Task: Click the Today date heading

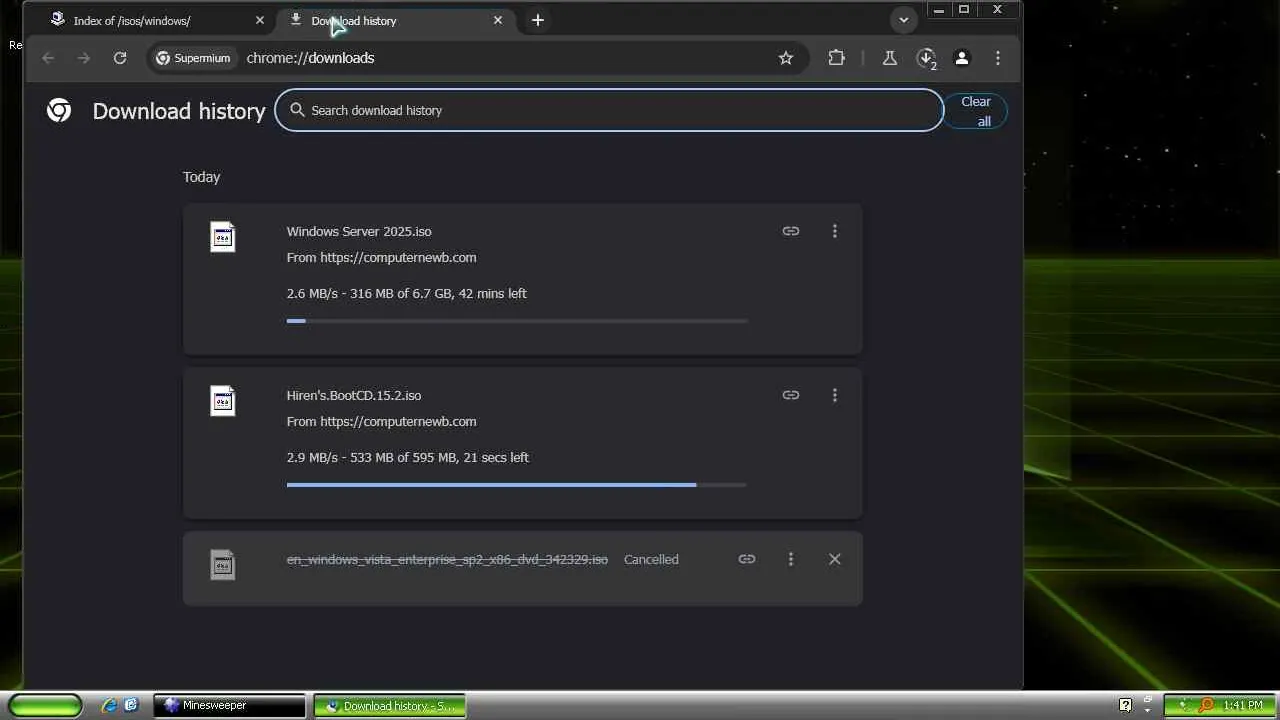Action: (x=201, y=177)
